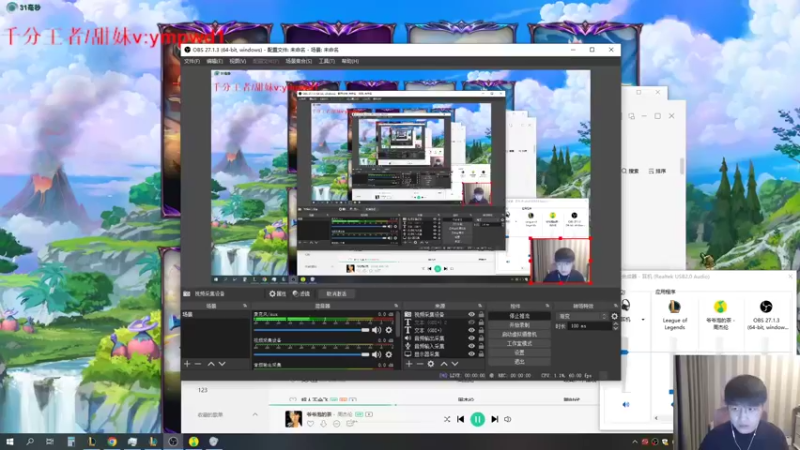Toggle lock on 显示器采集 source
This screenshot has height=450, width=800.
[481, 354]
